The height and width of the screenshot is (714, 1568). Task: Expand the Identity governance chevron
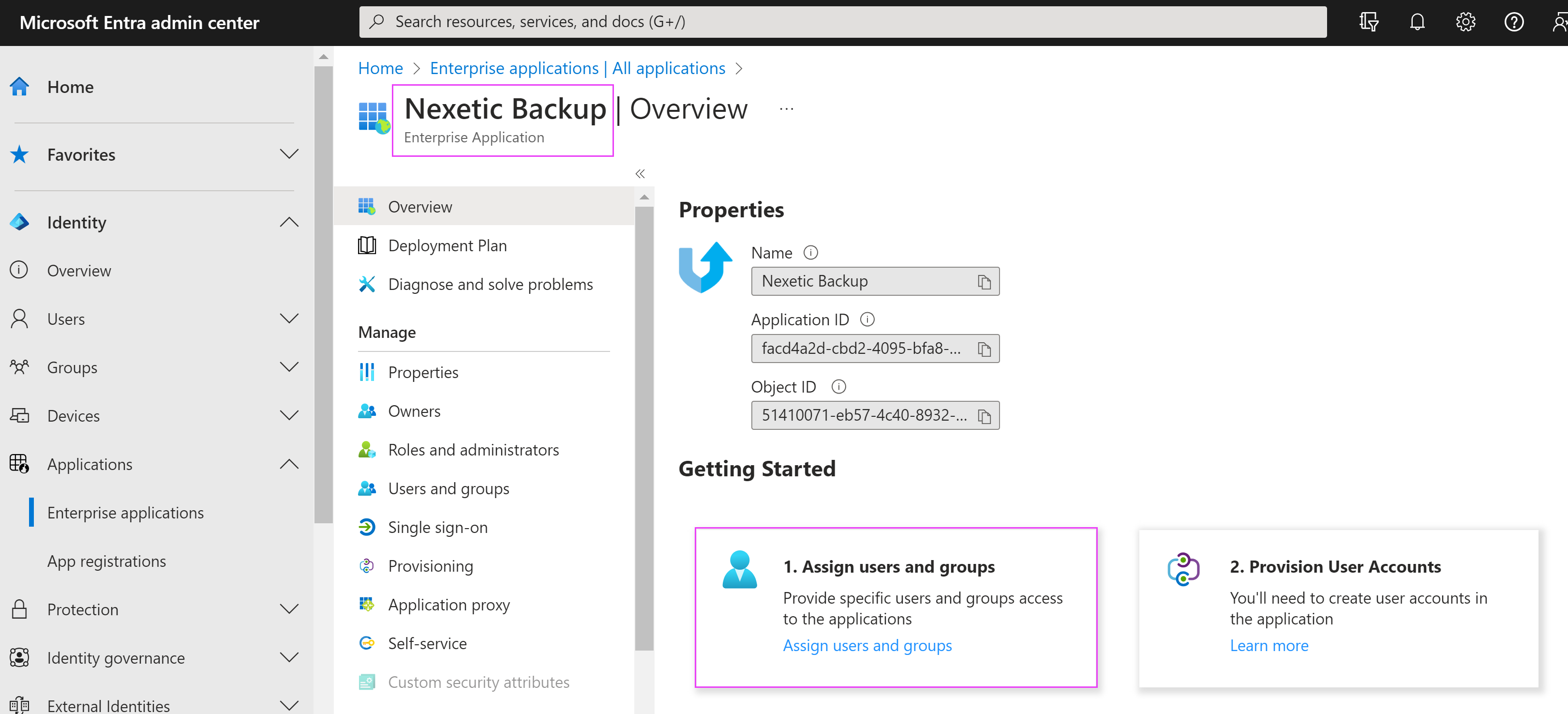click(289, 657)
